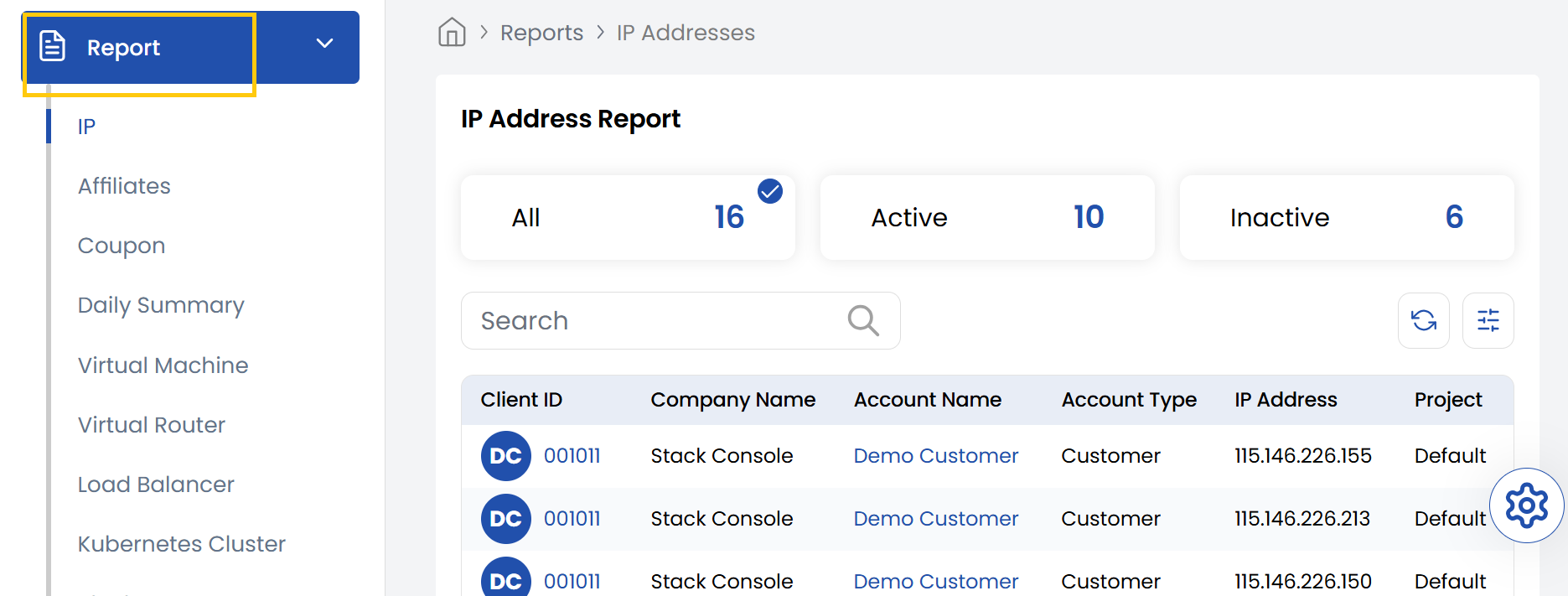Click Stack Console in 115.146.226.213 row

coord(722,519)
